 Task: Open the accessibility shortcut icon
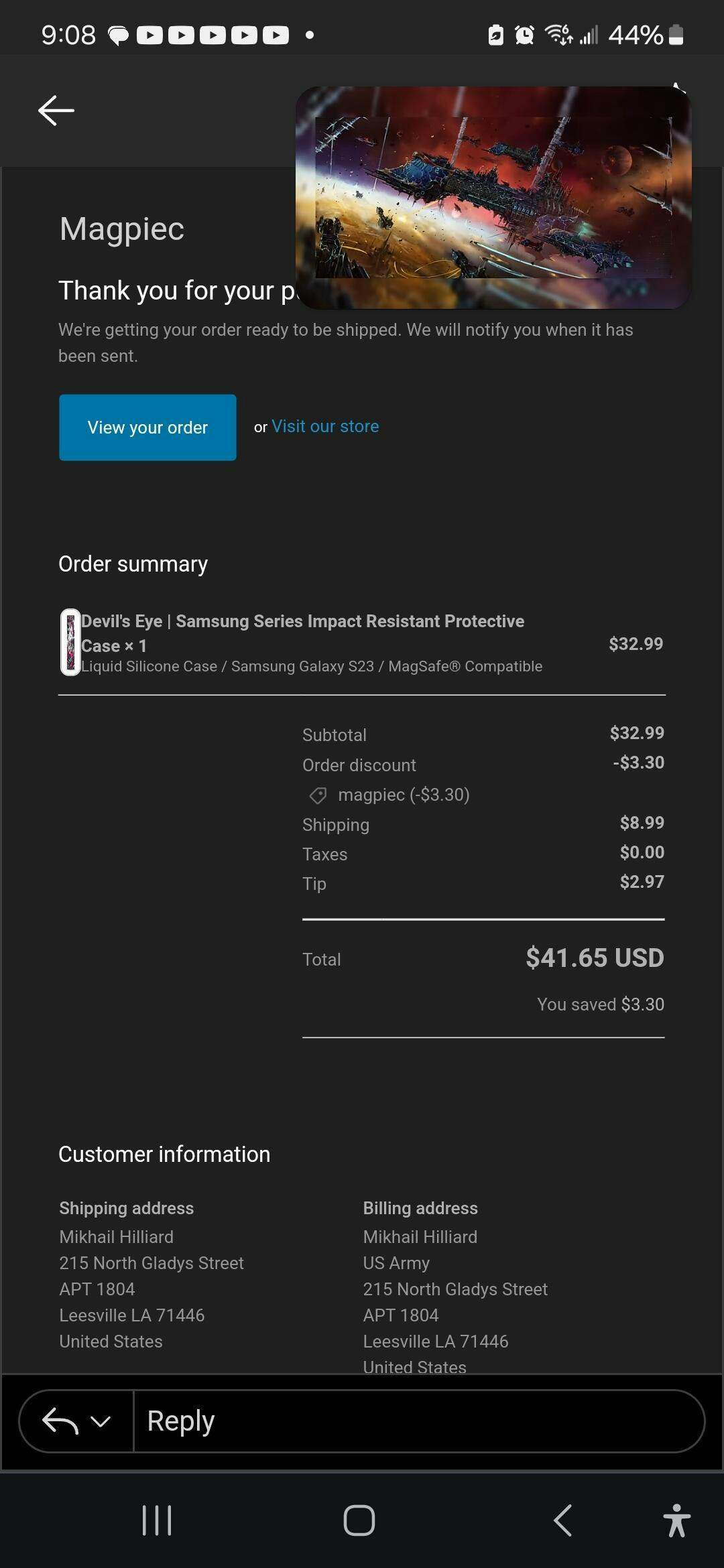coord(676,1520)
